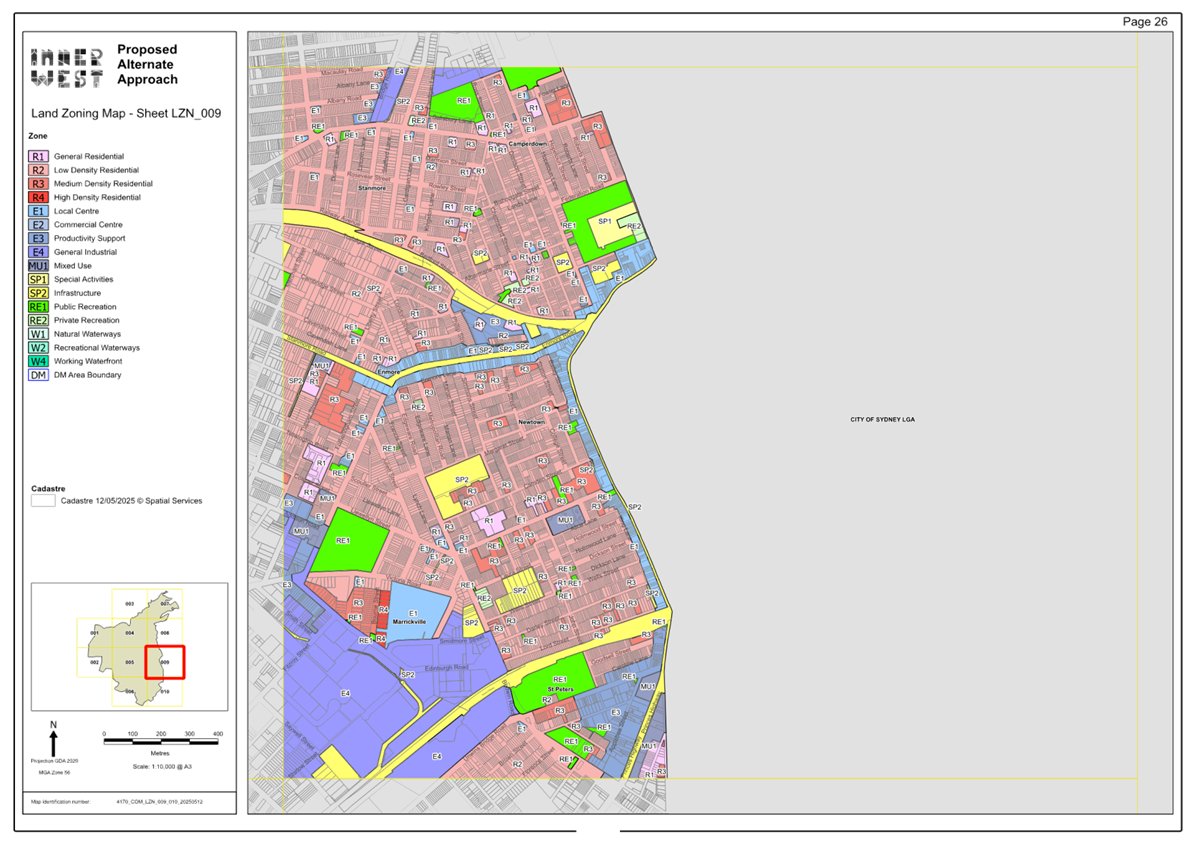
Task: Click the 'Proposed Alternate Approach' title
Action: [147, 64]
